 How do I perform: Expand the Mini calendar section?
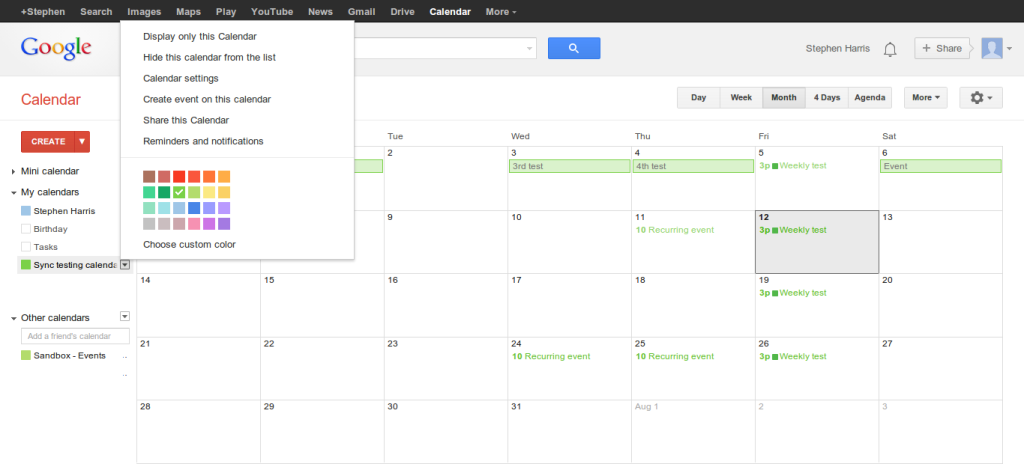point(14,171)
